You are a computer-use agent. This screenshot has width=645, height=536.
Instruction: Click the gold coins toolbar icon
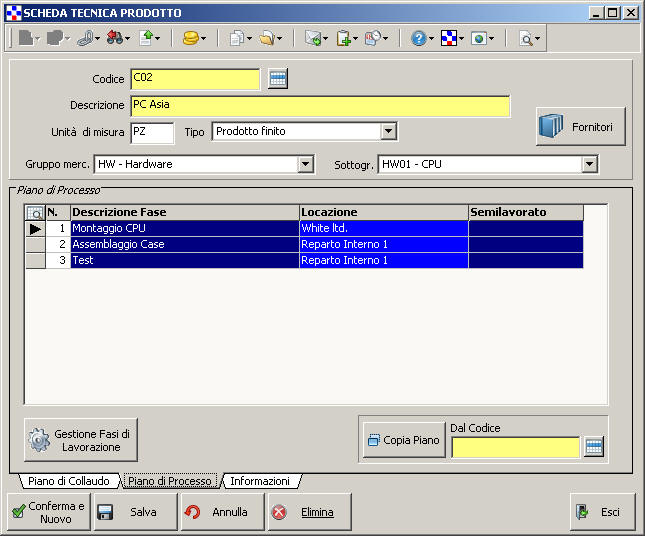point(190,38)
